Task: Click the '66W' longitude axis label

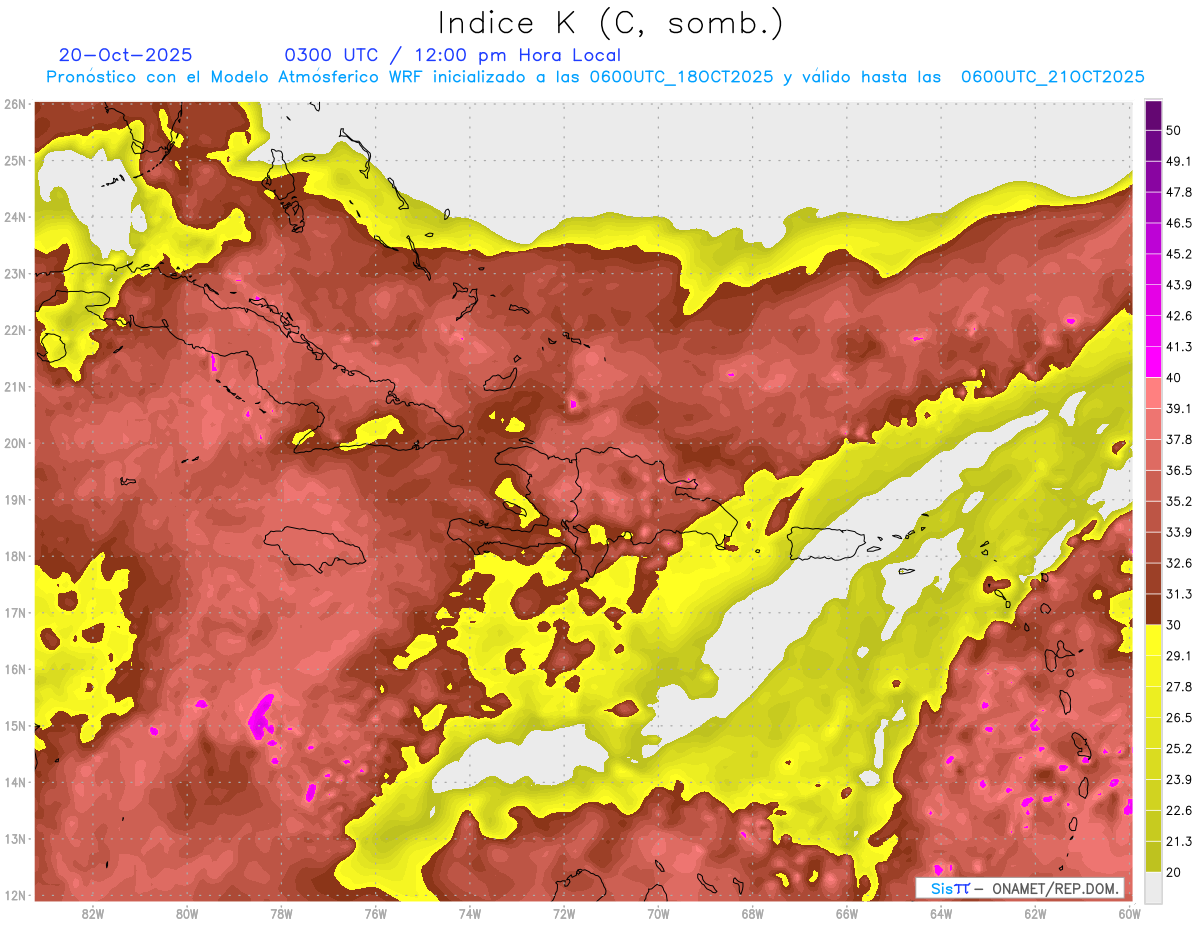Action: coord(847,913)
